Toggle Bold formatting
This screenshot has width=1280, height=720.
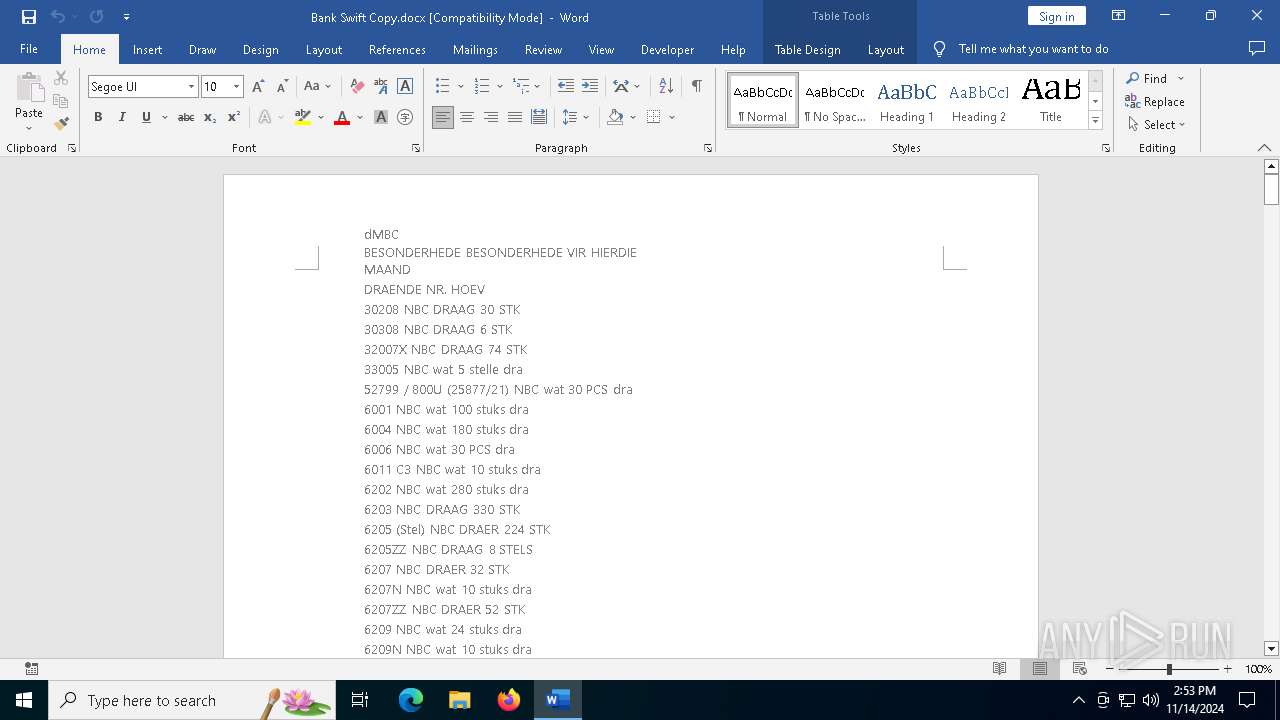pos(98,117)
